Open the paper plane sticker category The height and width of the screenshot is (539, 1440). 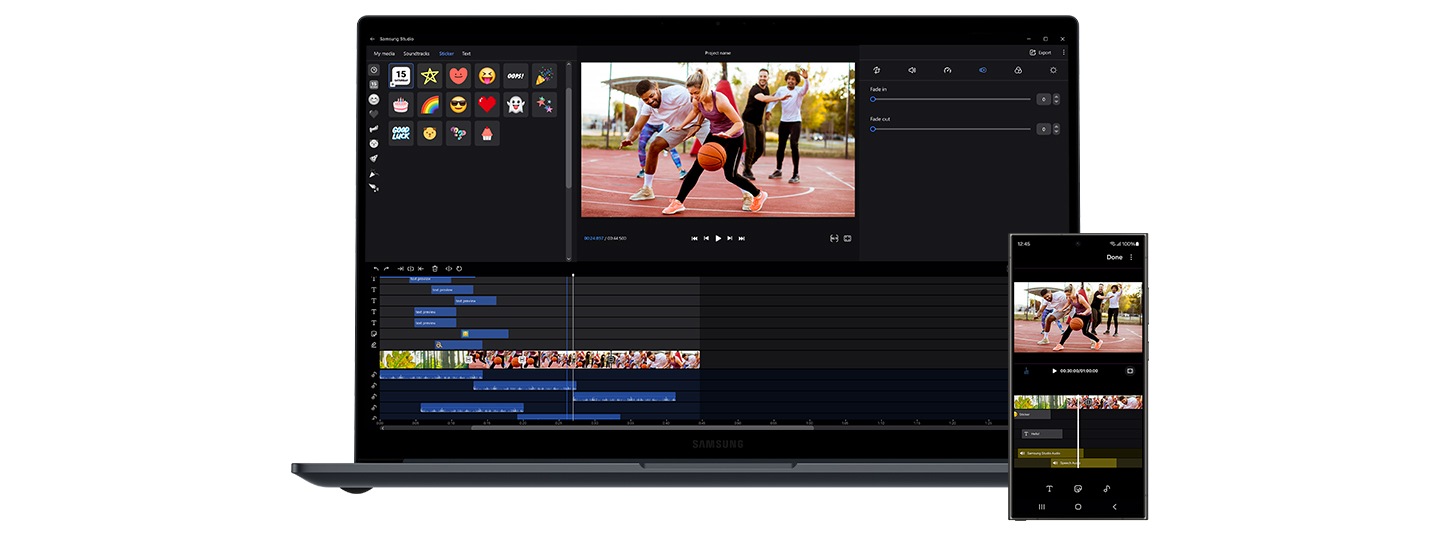[374, 158]
